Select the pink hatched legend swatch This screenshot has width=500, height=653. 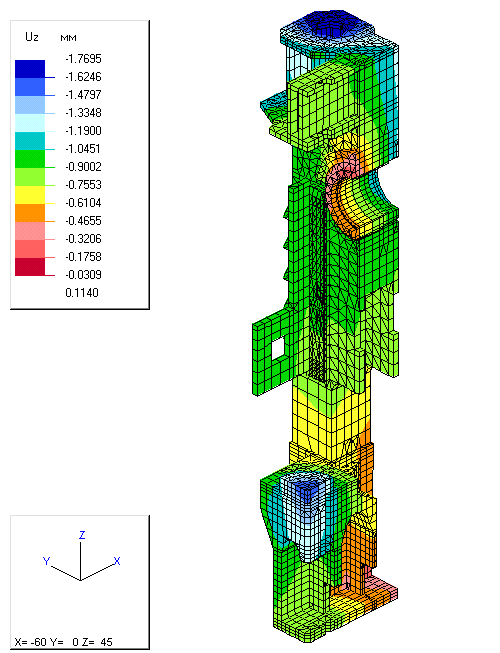[30, 231]
